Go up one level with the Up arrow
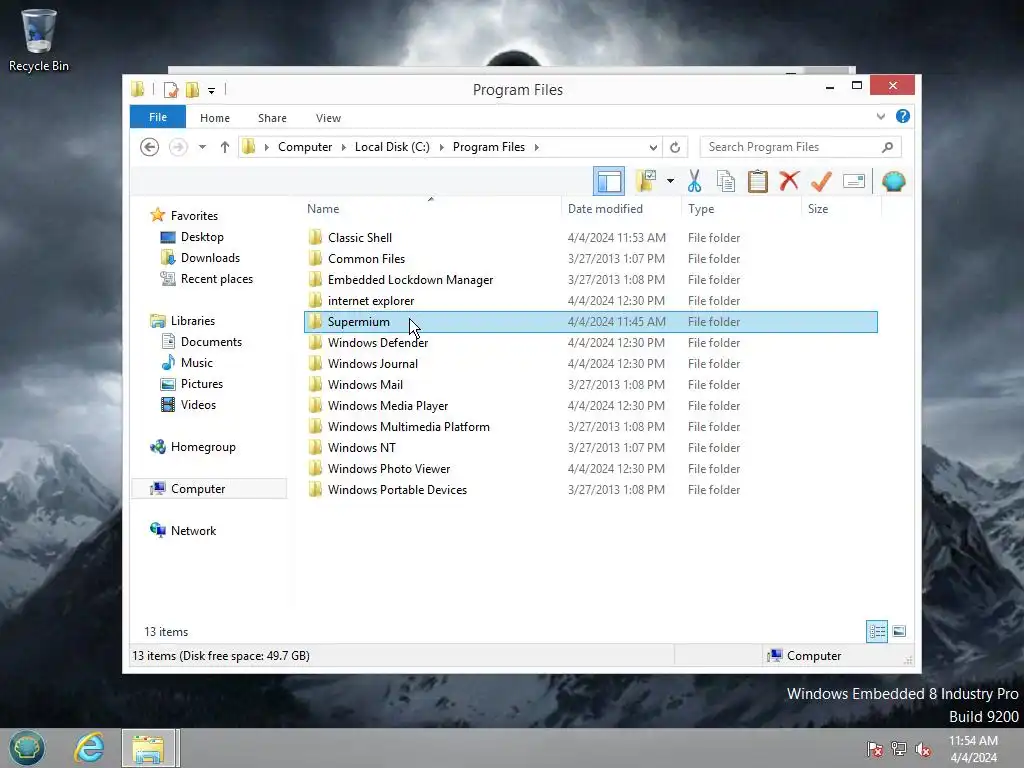 [225, 147]
